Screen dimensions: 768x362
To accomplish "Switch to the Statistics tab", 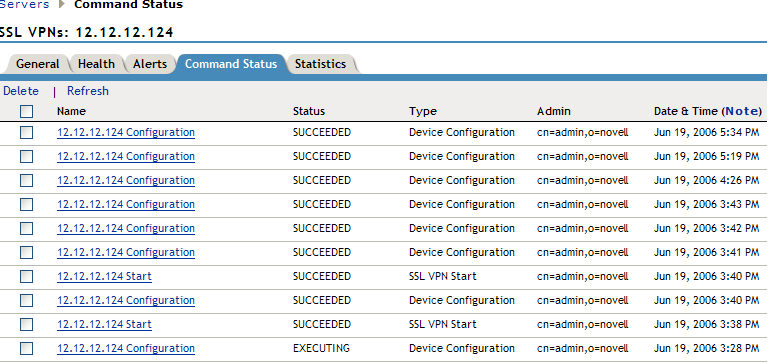I will (320, 64).
